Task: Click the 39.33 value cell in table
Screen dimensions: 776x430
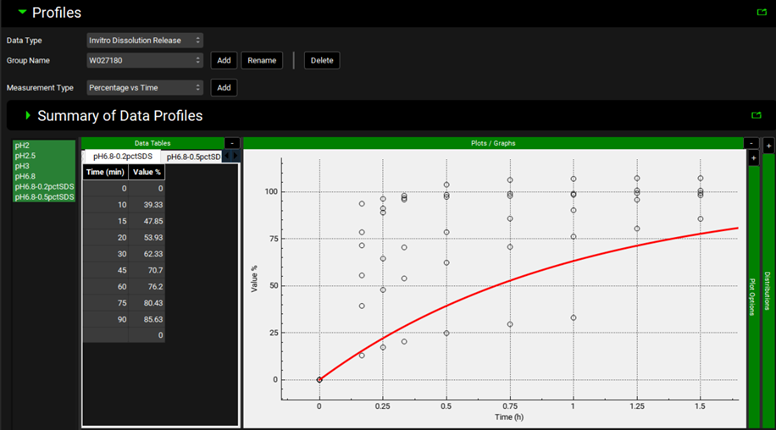Action: coord(146,204)
